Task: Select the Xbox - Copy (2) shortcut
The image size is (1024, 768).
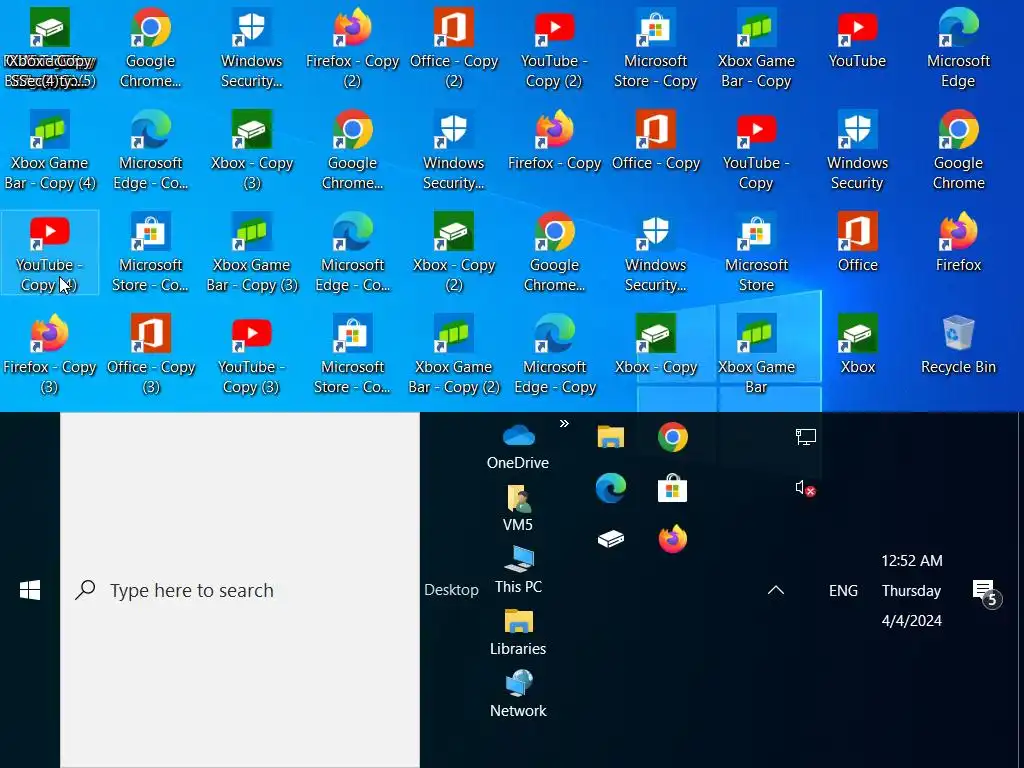Action: (x=454, y=251)
